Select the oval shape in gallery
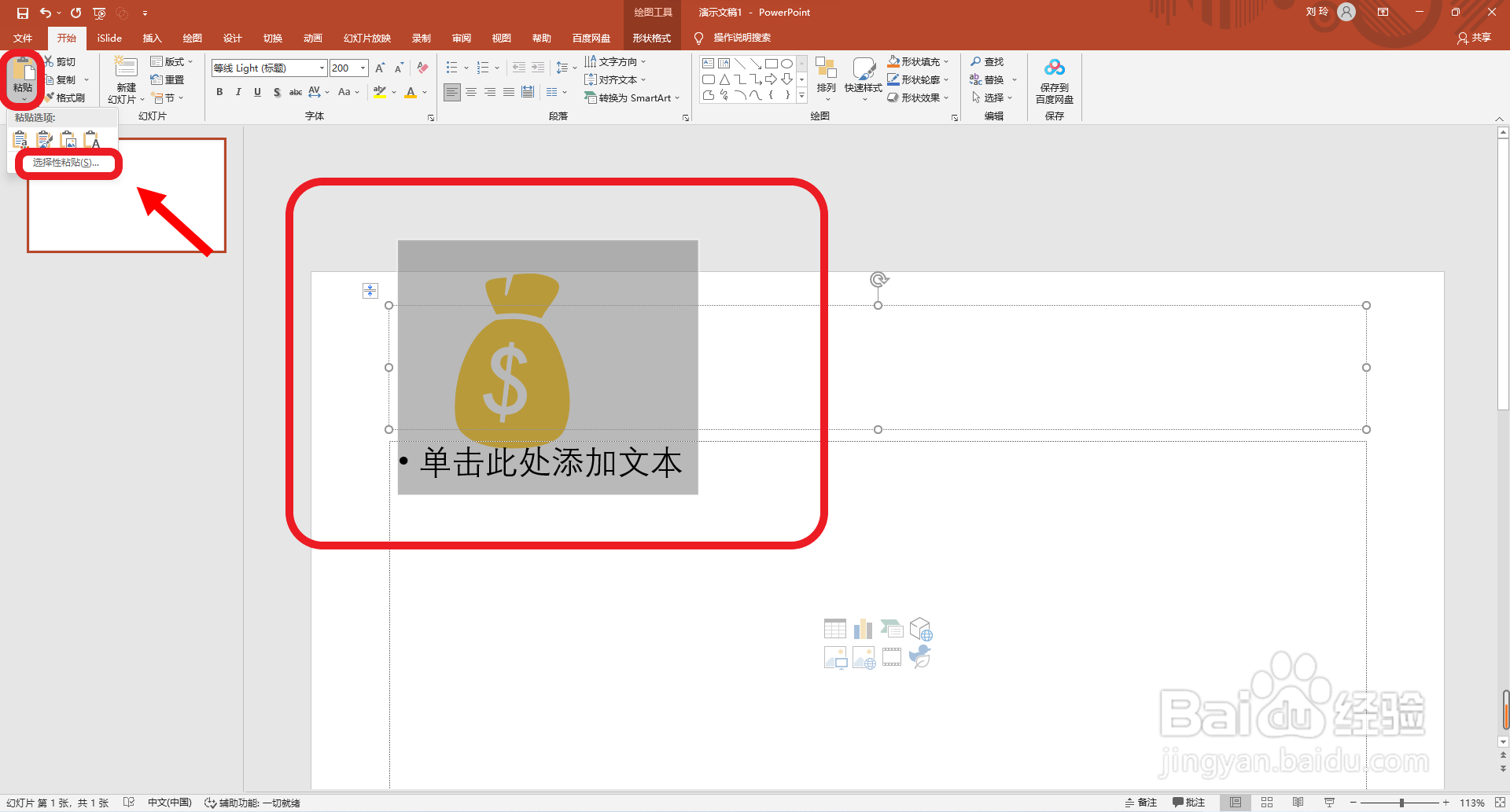The height and width of the screenshot is (812, 1510). pos(786,64)
